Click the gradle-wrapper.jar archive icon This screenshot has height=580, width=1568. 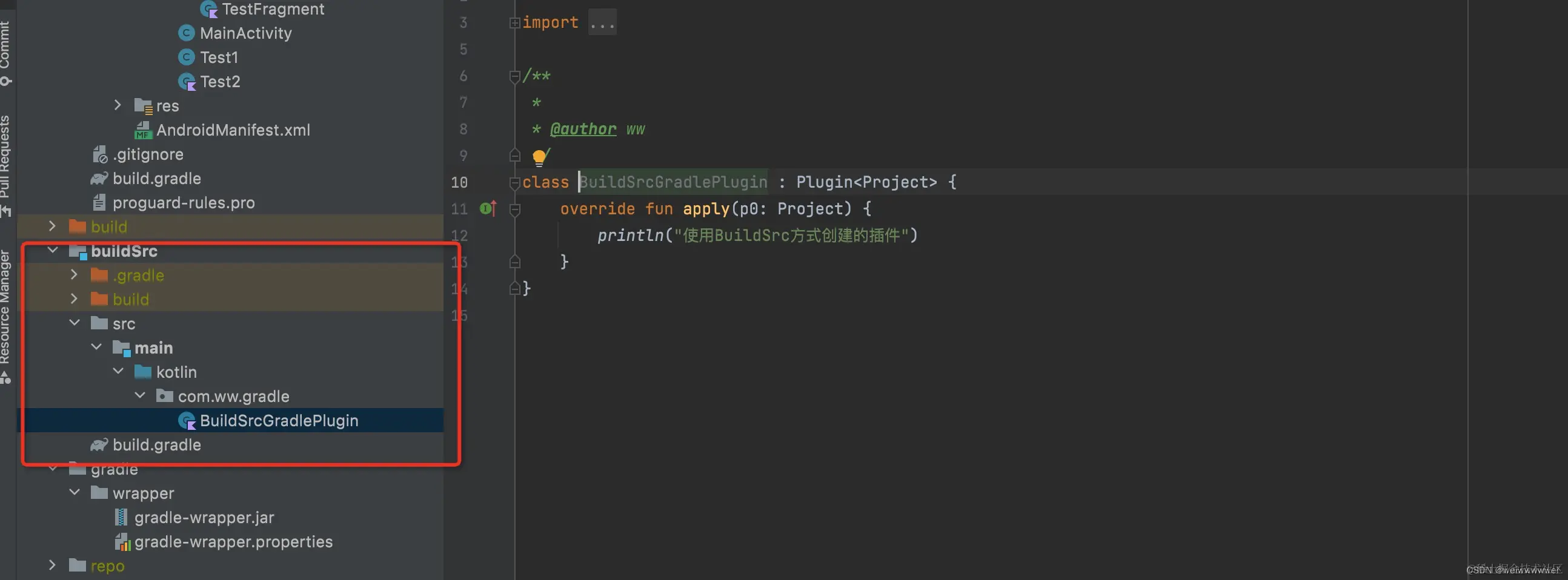121,518
